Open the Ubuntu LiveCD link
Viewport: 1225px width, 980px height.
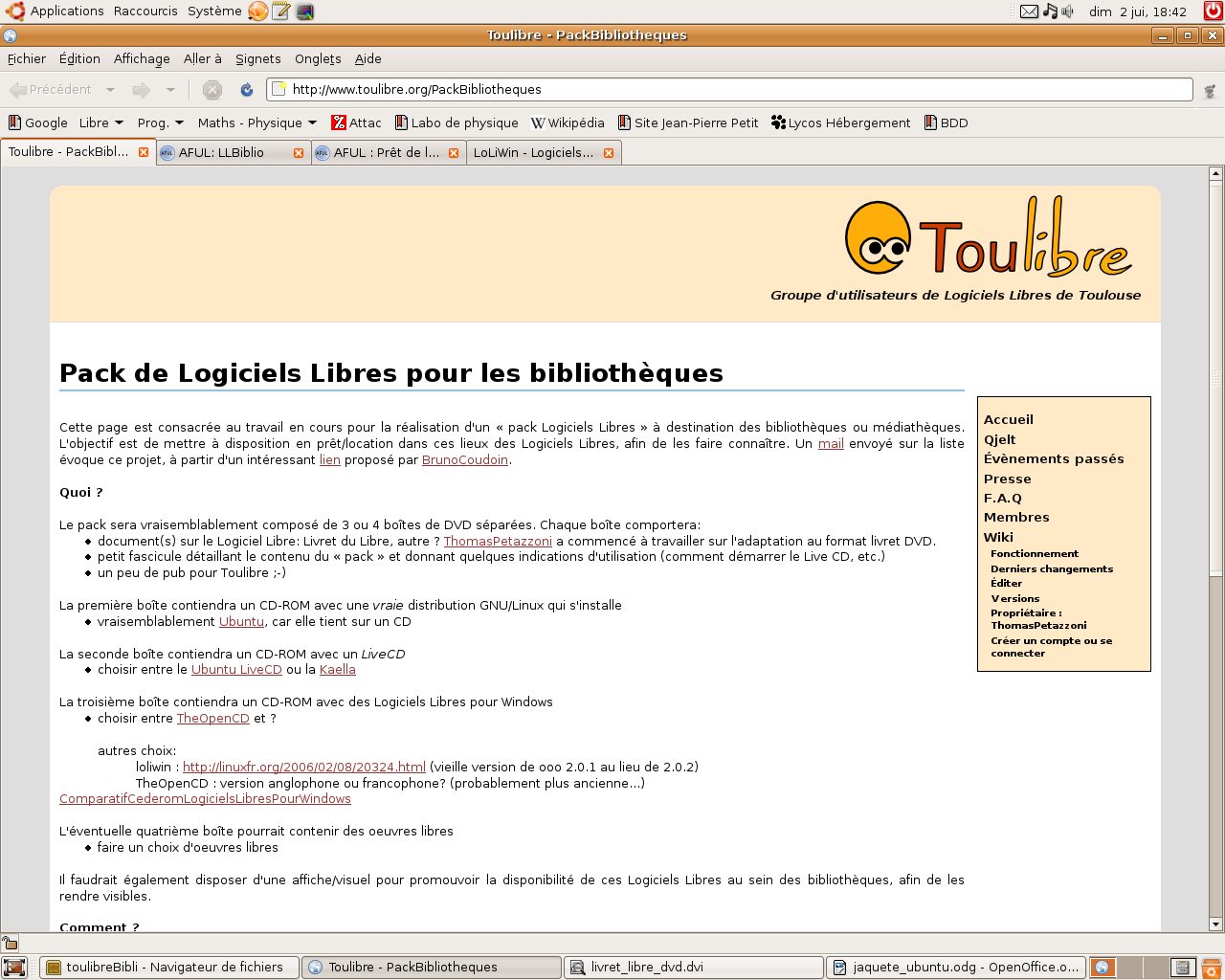pos(236,670)
